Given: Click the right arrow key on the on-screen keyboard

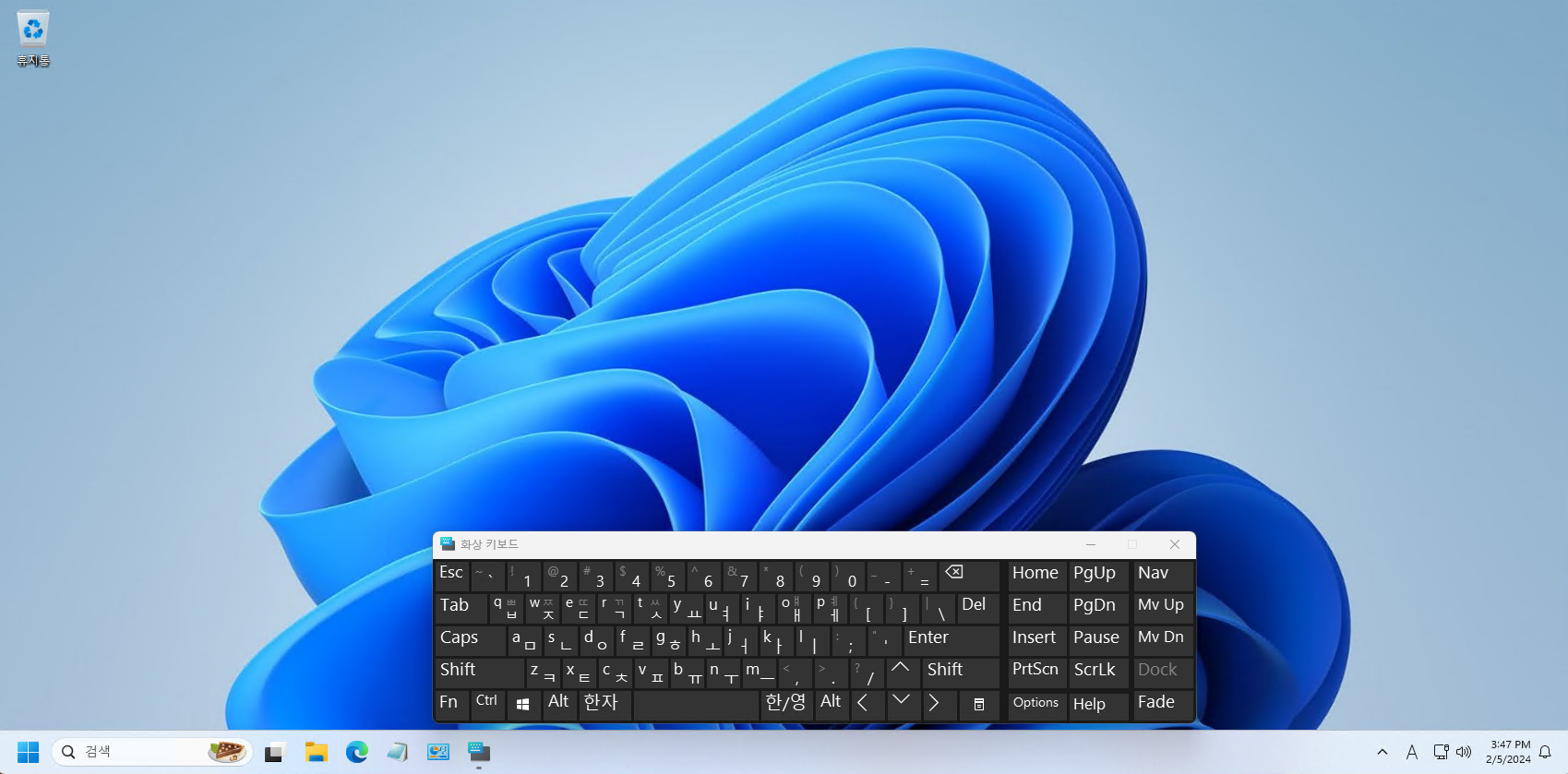Looking at the screenshot, I should click(939, 705).
